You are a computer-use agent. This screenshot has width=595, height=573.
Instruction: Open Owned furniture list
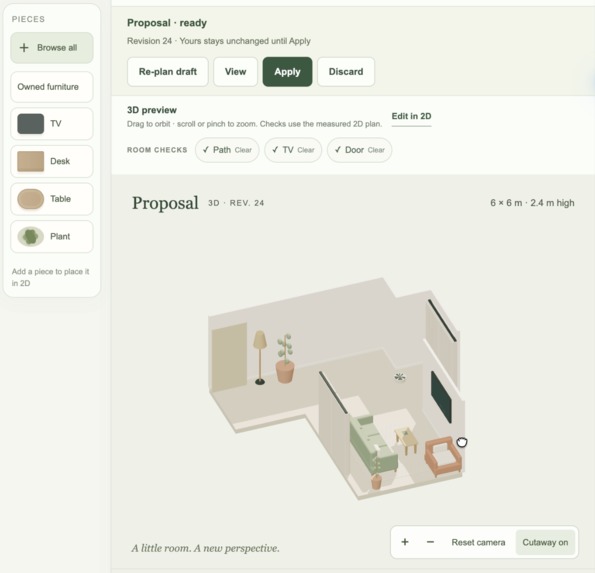pos(52,87)
